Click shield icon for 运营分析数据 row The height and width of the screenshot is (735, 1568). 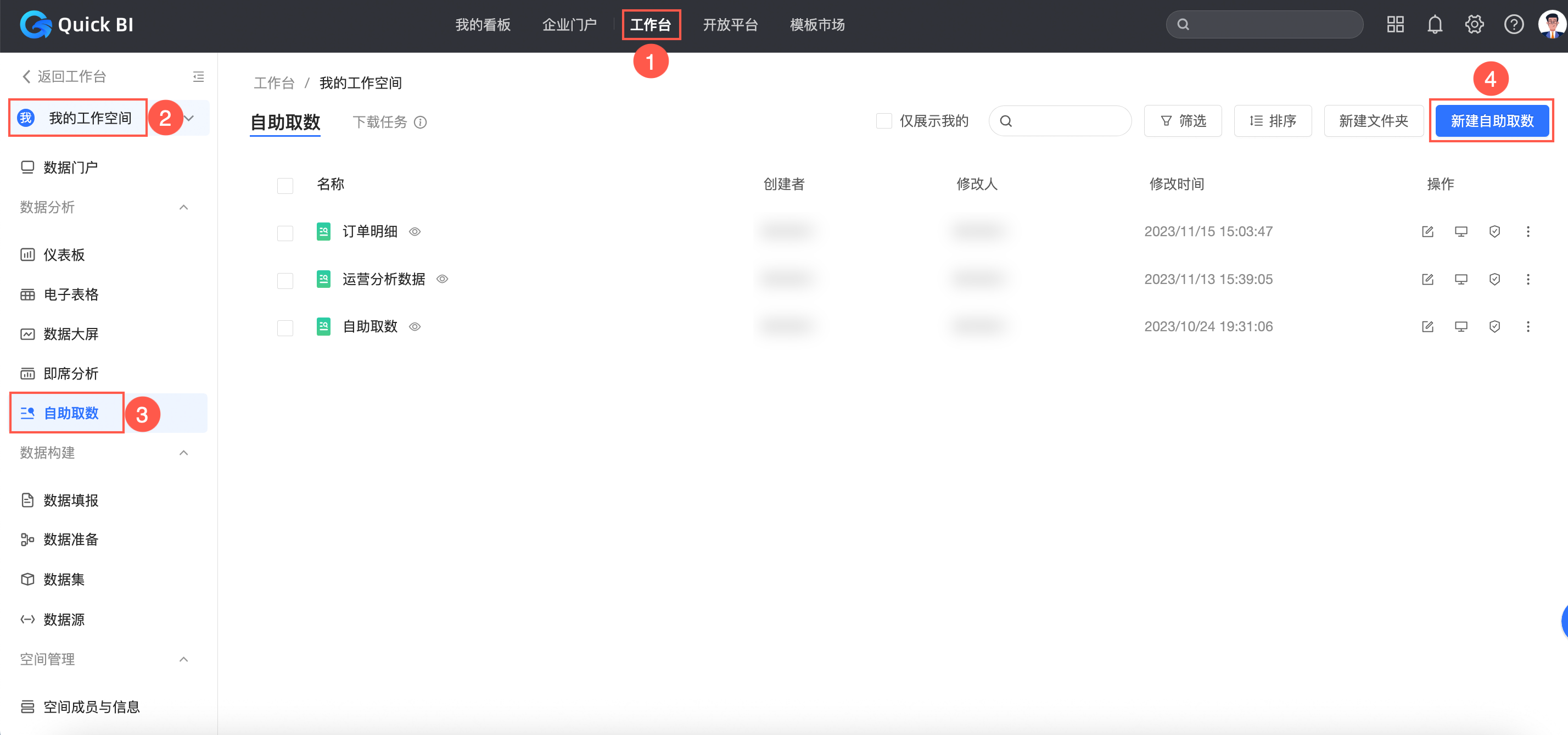pyautogui.click(x=1494, y=279)
